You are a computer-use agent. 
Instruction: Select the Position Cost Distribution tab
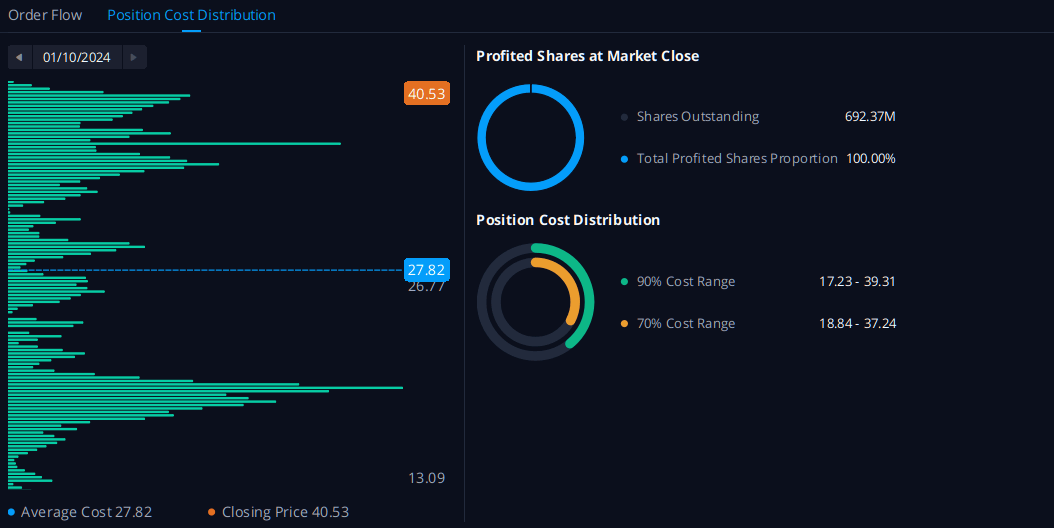[191, 15]
